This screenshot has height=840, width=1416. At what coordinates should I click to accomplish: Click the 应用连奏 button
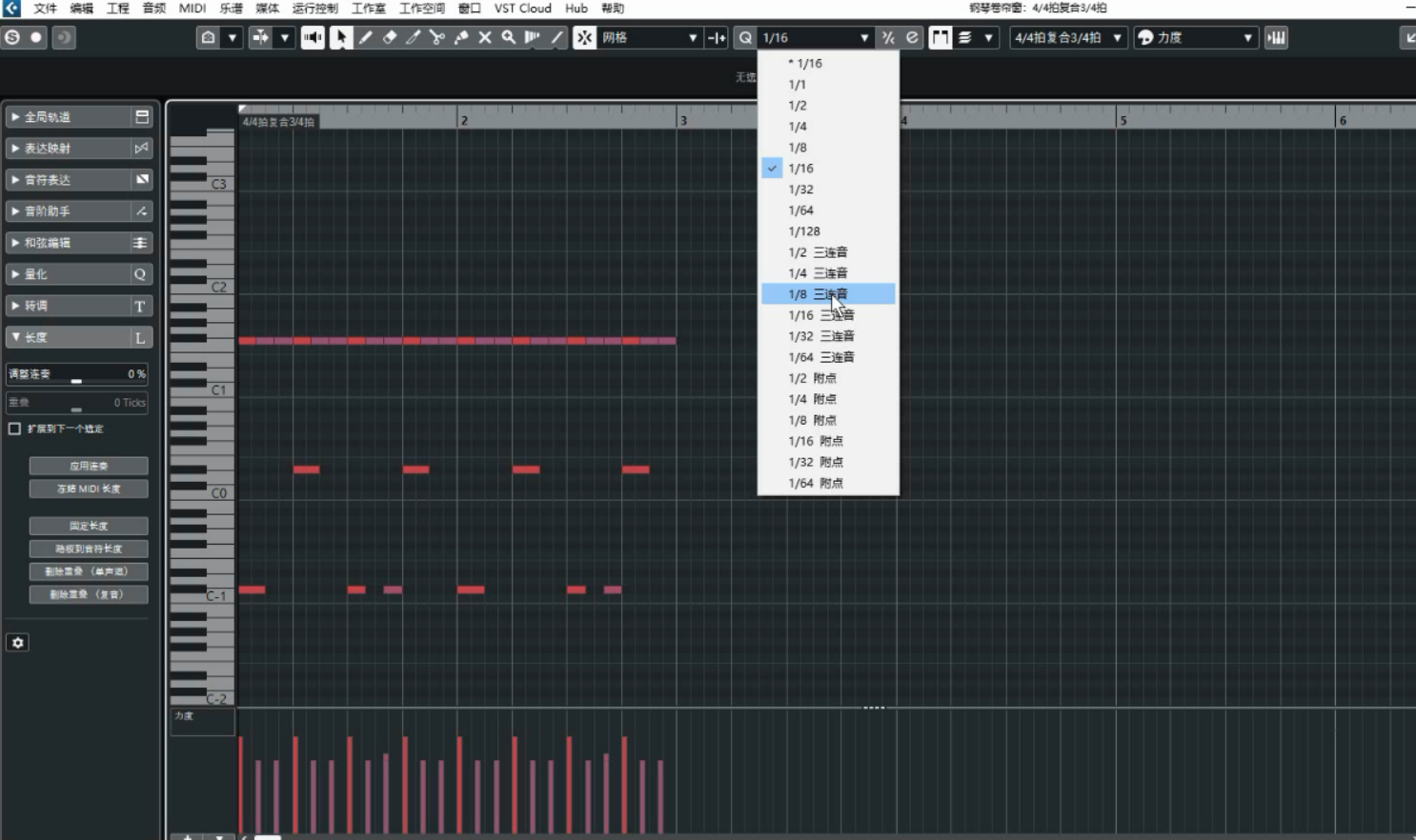[89, 466]
